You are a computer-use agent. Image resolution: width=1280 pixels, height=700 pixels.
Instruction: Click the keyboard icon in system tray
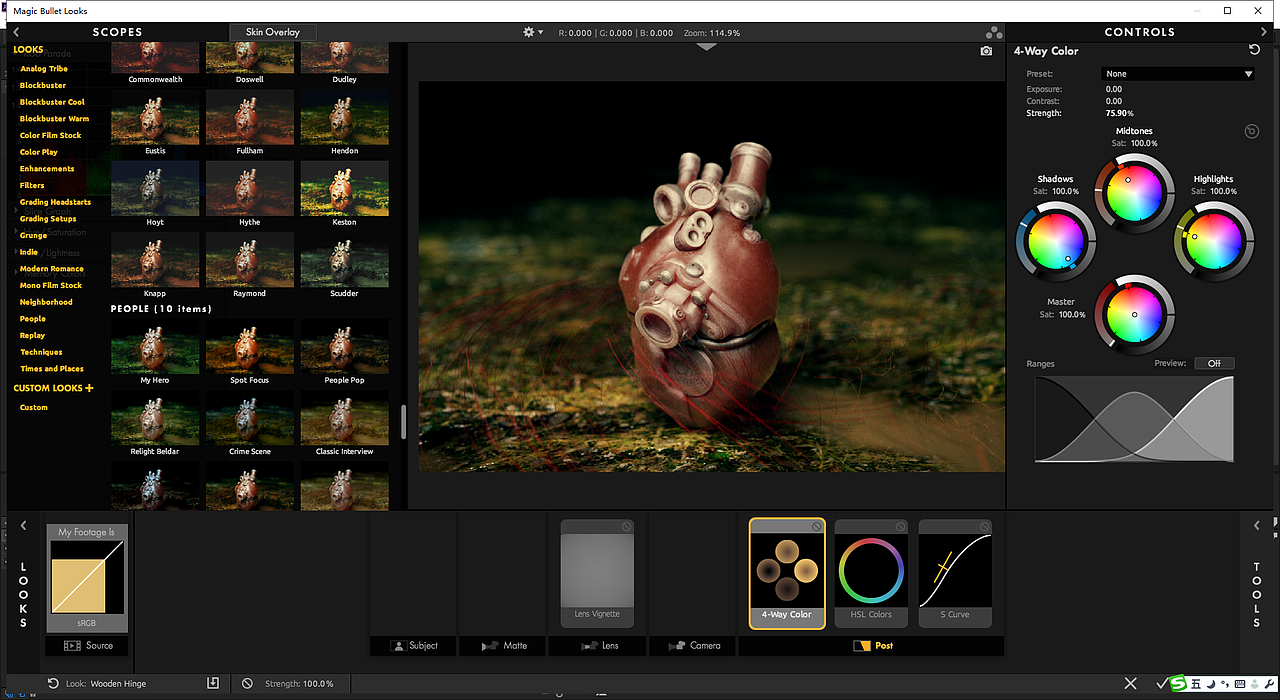pos(1240,684)
